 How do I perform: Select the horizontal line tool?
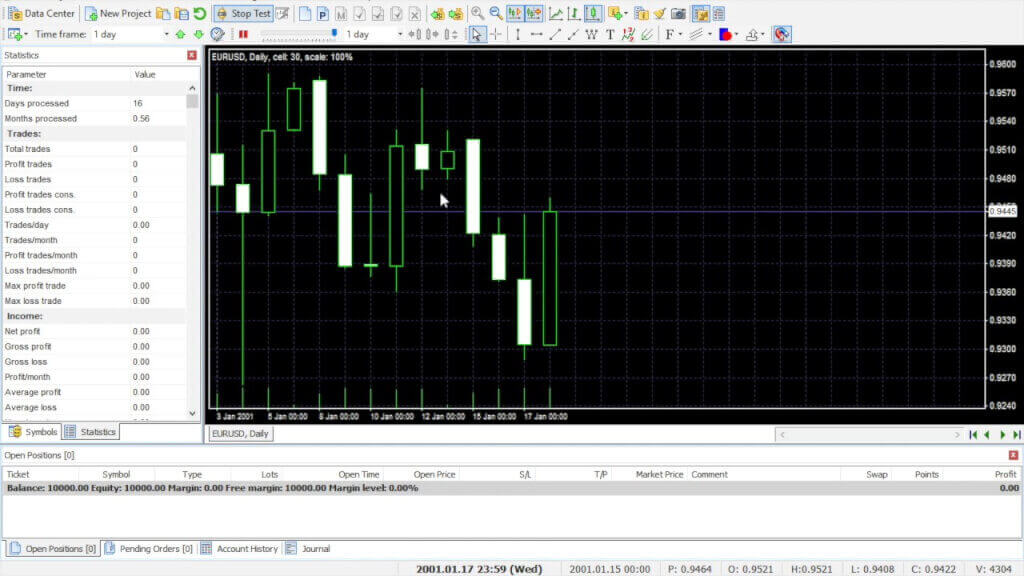536,34
